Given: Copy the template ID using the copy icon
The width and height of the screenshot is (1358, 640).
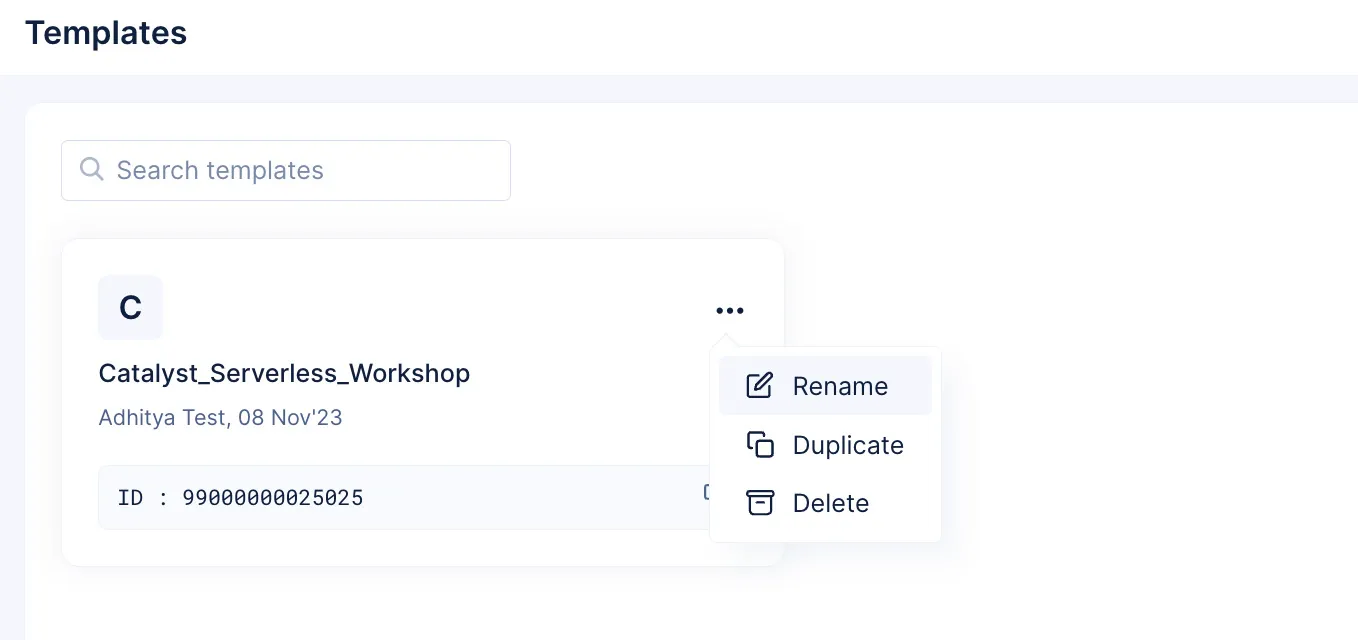Looking at the screenshot, I should point(706,493).
